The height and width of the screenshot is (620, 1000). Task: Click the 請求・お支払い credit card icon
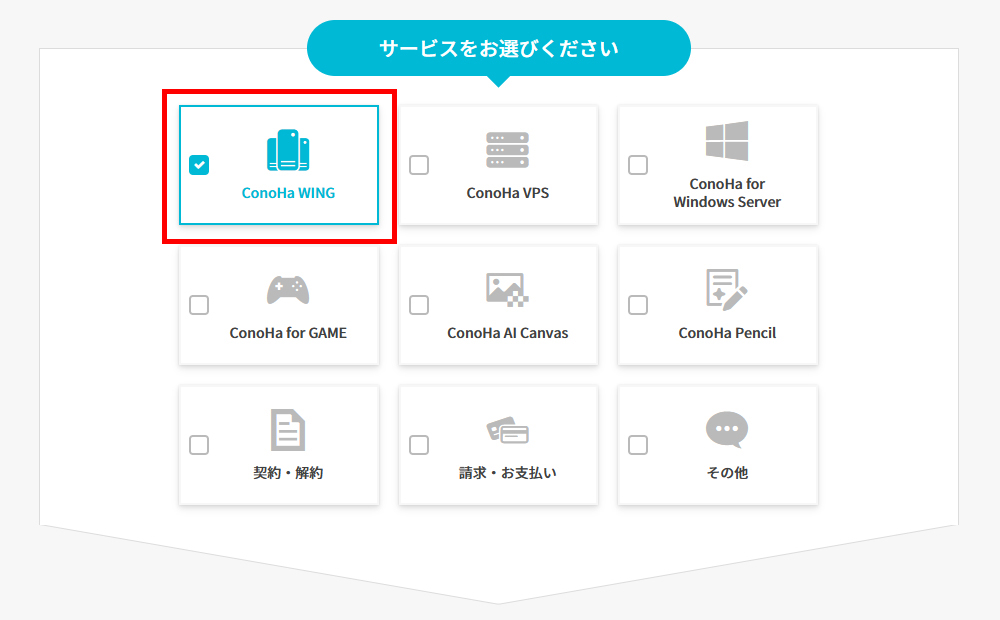(x=508, y=430)
